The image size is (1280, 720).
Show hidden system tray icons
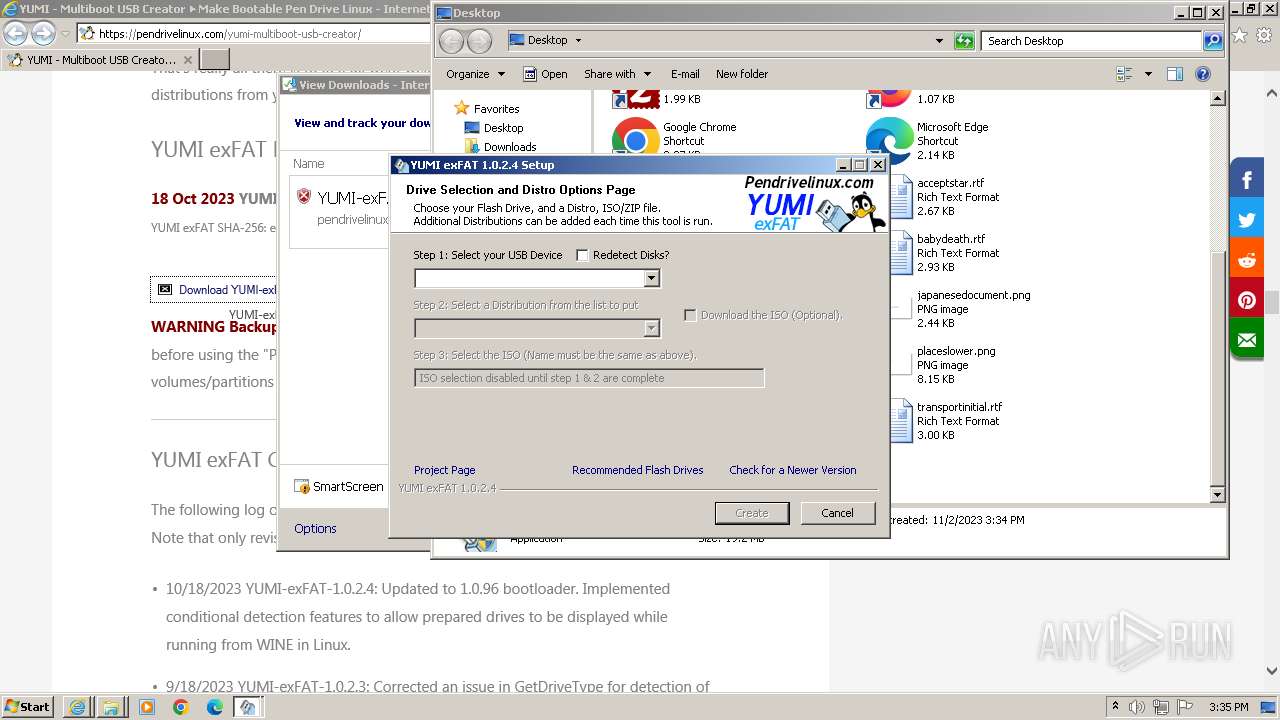click(1115, 707)
